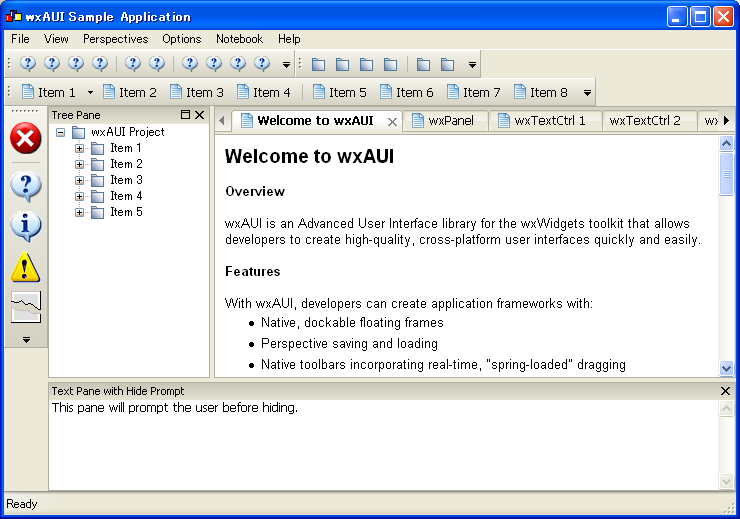Screen dimensions: 740x519
Task: Click the 'Text Pane with Hide Prompt' caption
Action: [x=118, y=391]
